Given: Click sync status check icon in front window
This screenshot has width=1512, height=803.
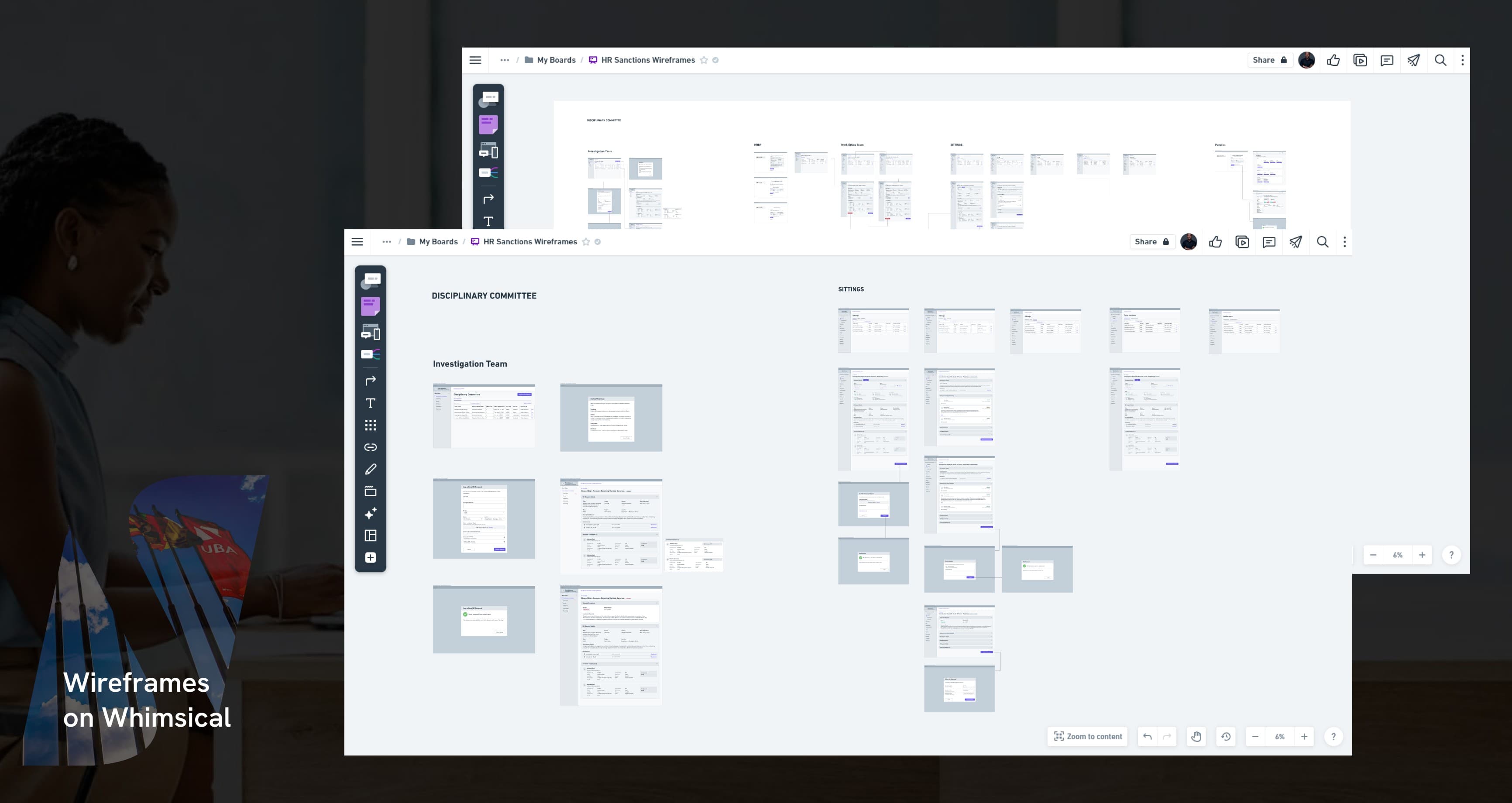Looking at the screenshot, I should [x=598, y=242].
